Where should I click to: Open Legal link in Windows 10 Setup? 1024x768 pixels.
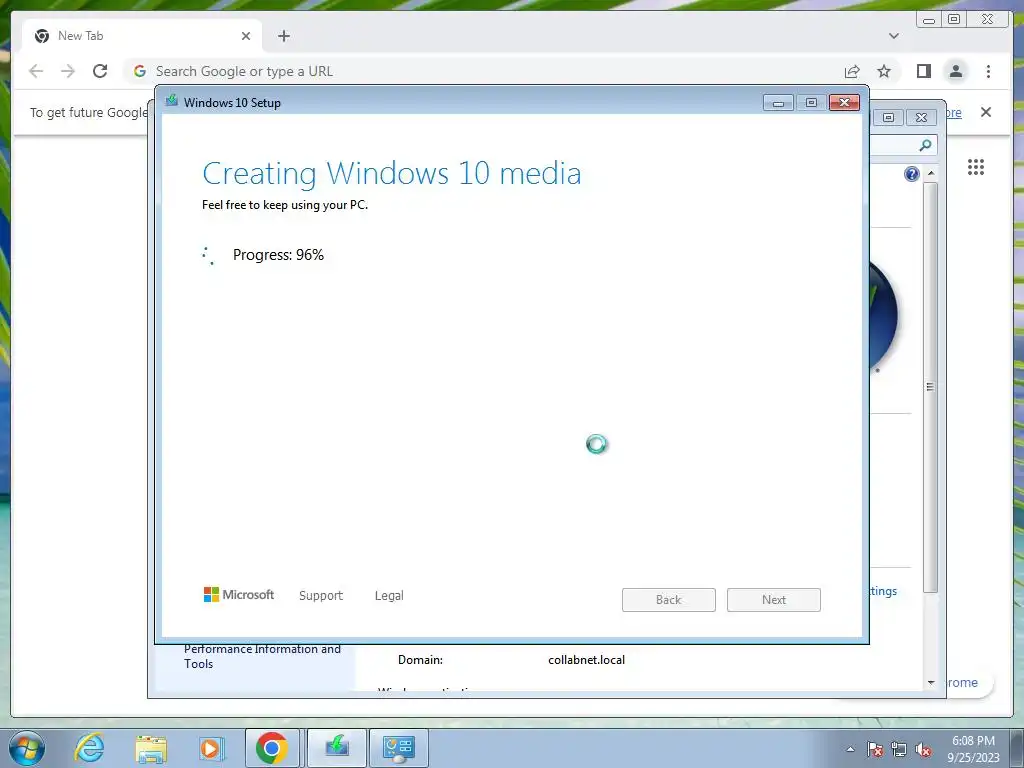[389, 596]
